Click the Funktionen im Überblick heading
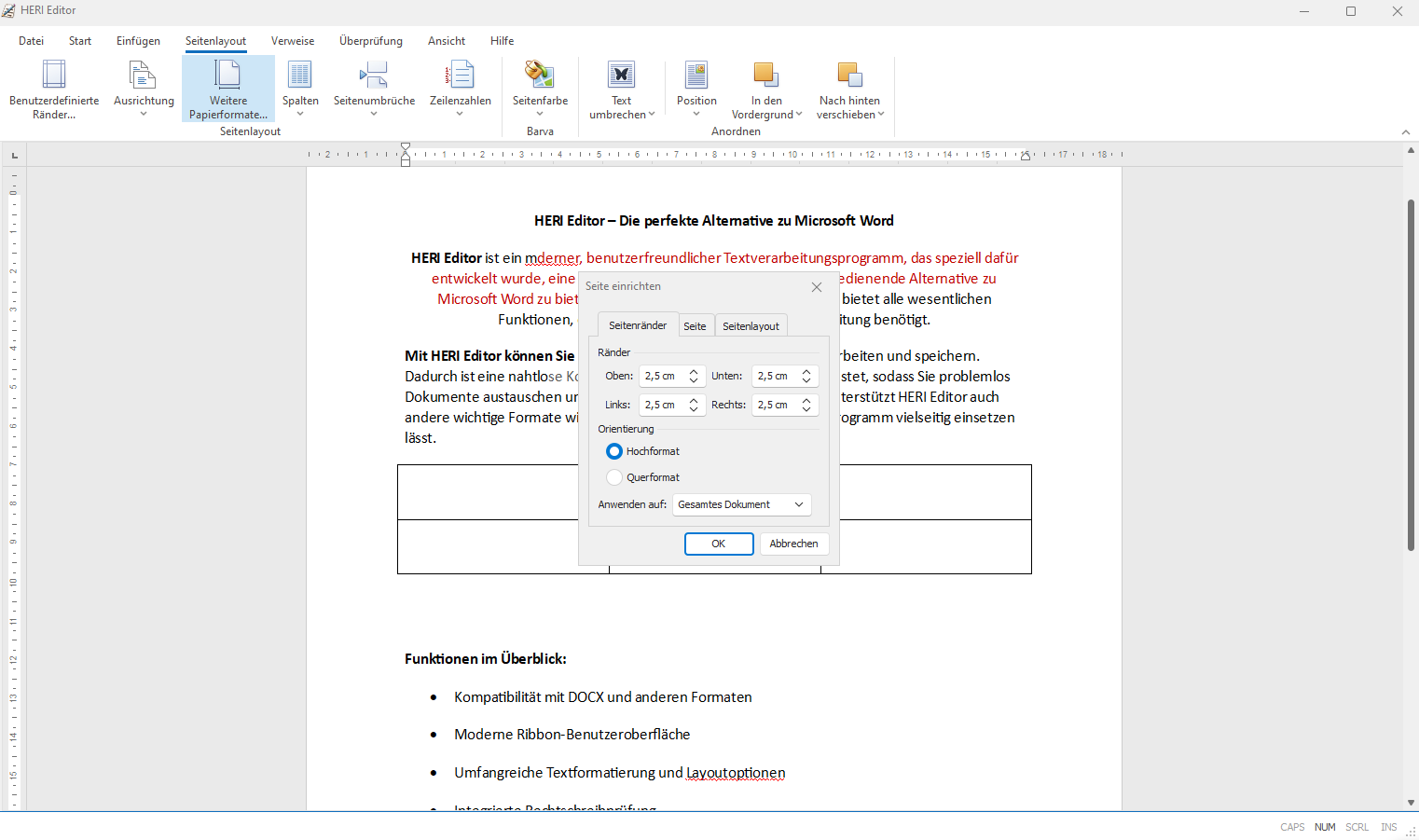Screen dimensions: 1419x840 click(486, 659)
